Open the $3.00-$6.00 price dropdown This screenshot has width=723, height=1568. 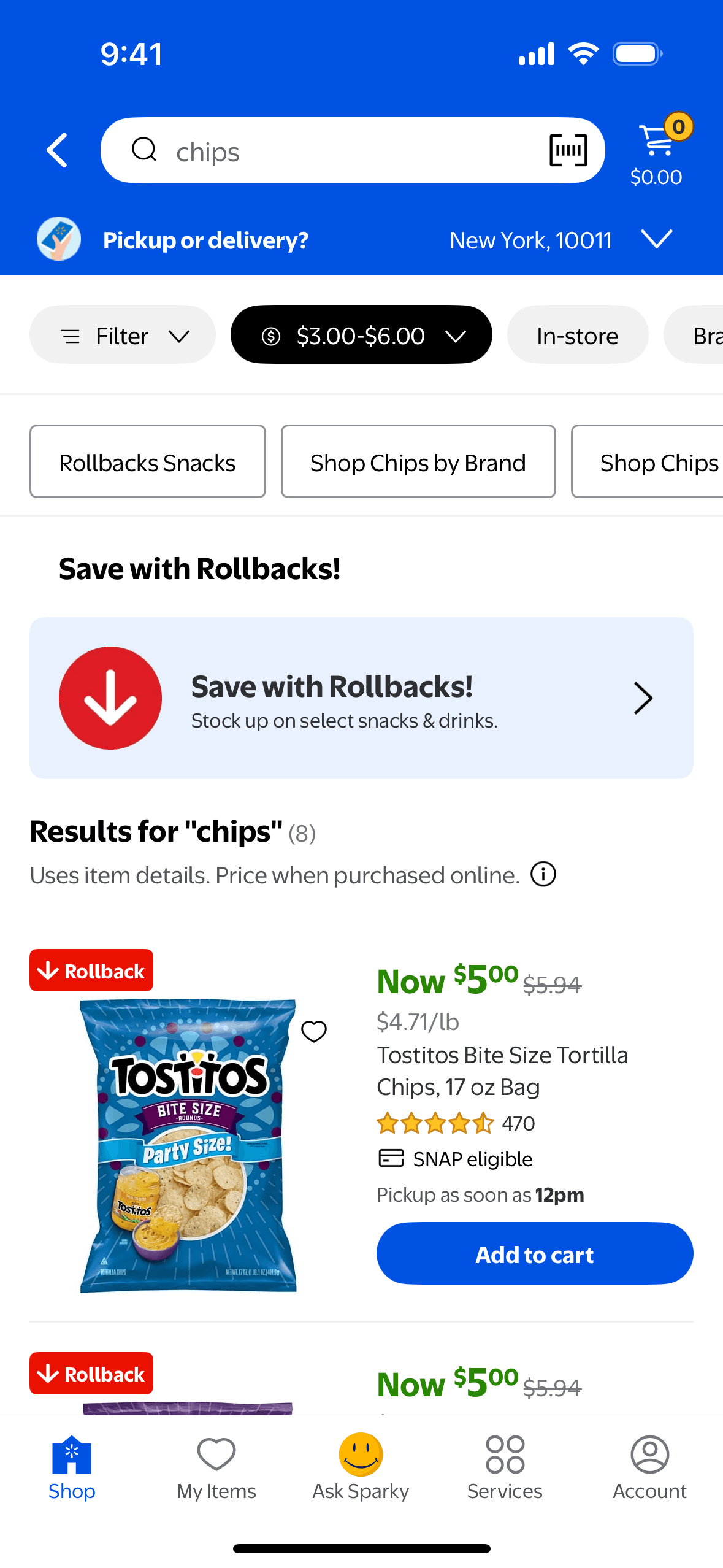click(x=361, y=335)
